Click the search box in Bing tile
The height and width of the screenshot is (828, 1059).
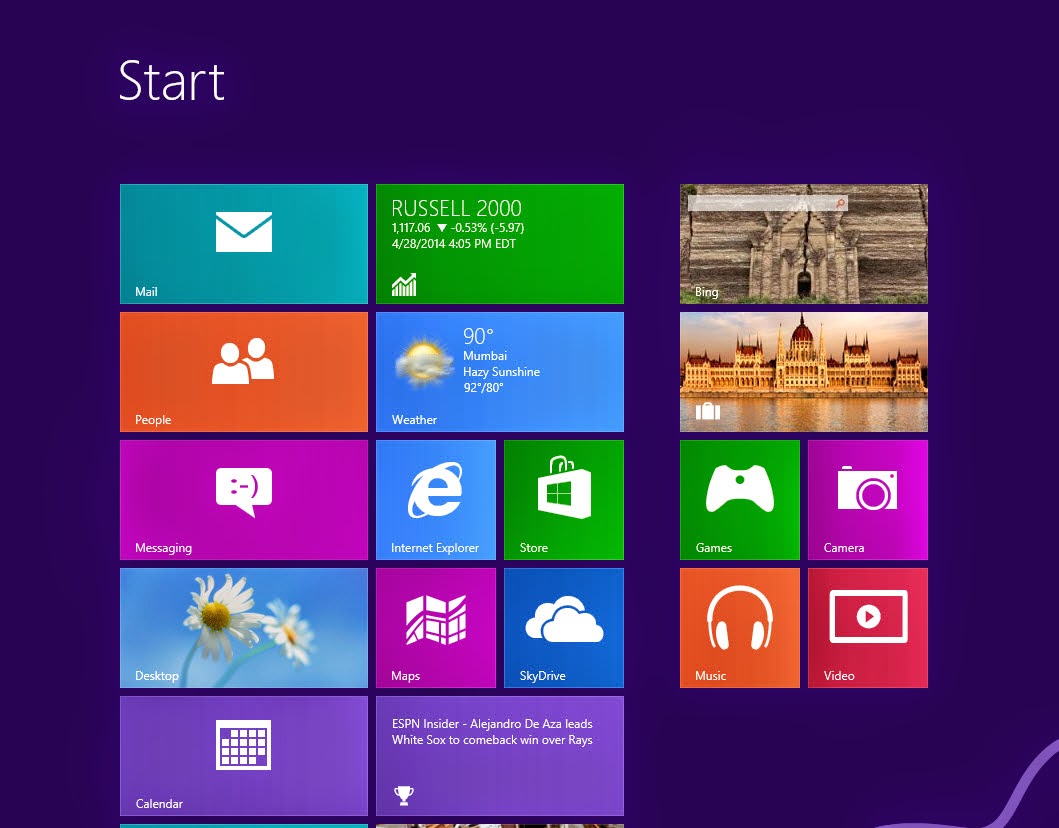click(x=767, y=203)
